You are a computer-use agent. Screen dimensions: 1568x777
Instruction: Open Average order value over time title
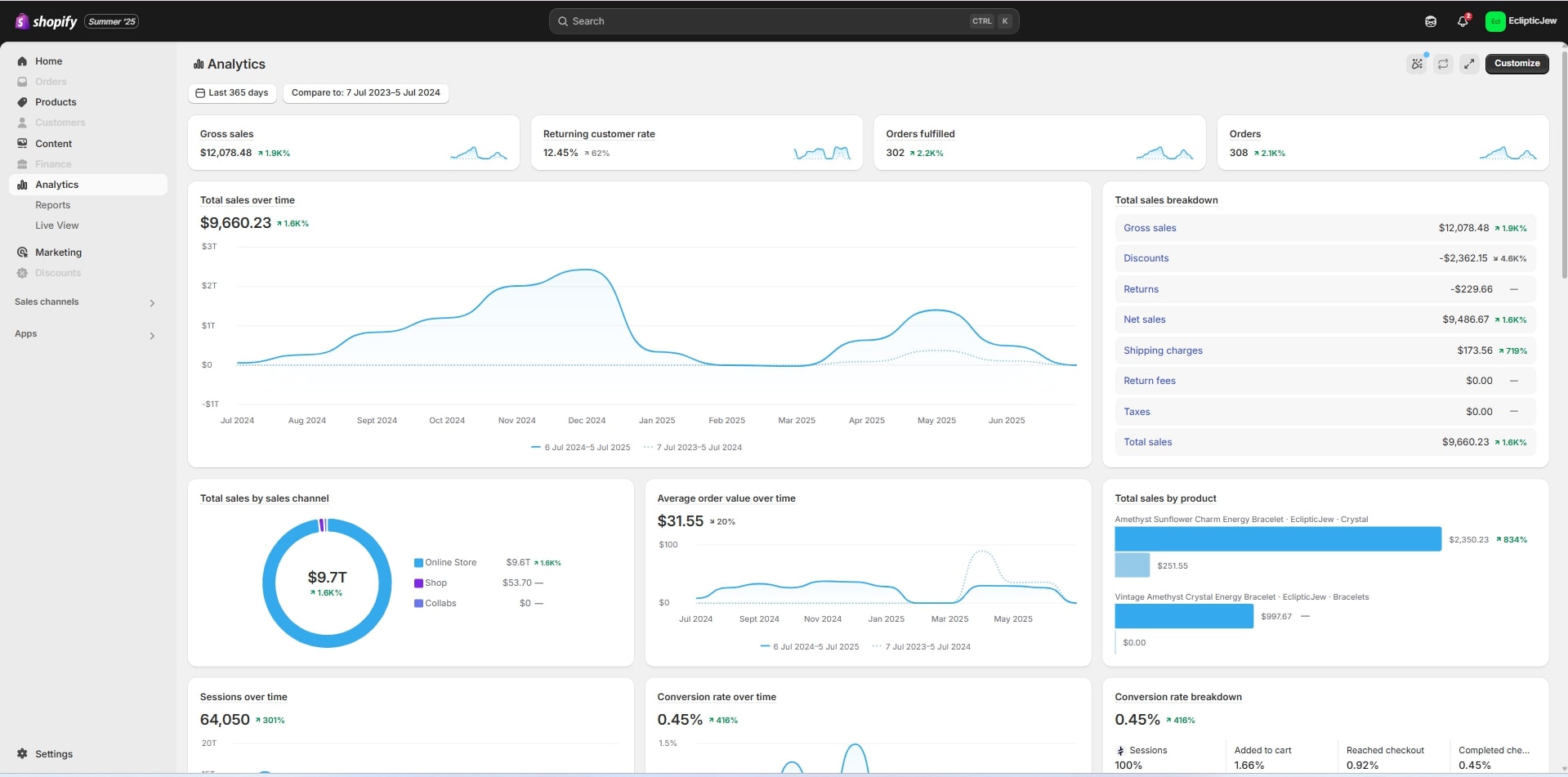click(726, 498)
